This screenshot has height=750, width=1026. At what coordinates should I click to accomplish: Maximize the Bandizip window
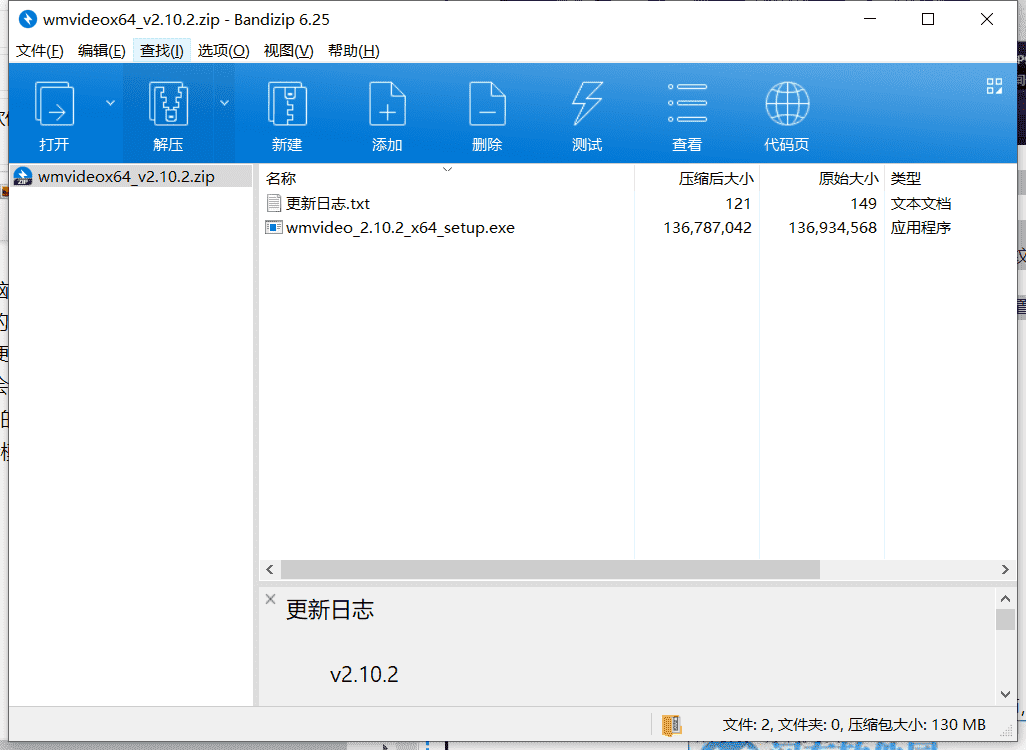[x=928, y=20]
